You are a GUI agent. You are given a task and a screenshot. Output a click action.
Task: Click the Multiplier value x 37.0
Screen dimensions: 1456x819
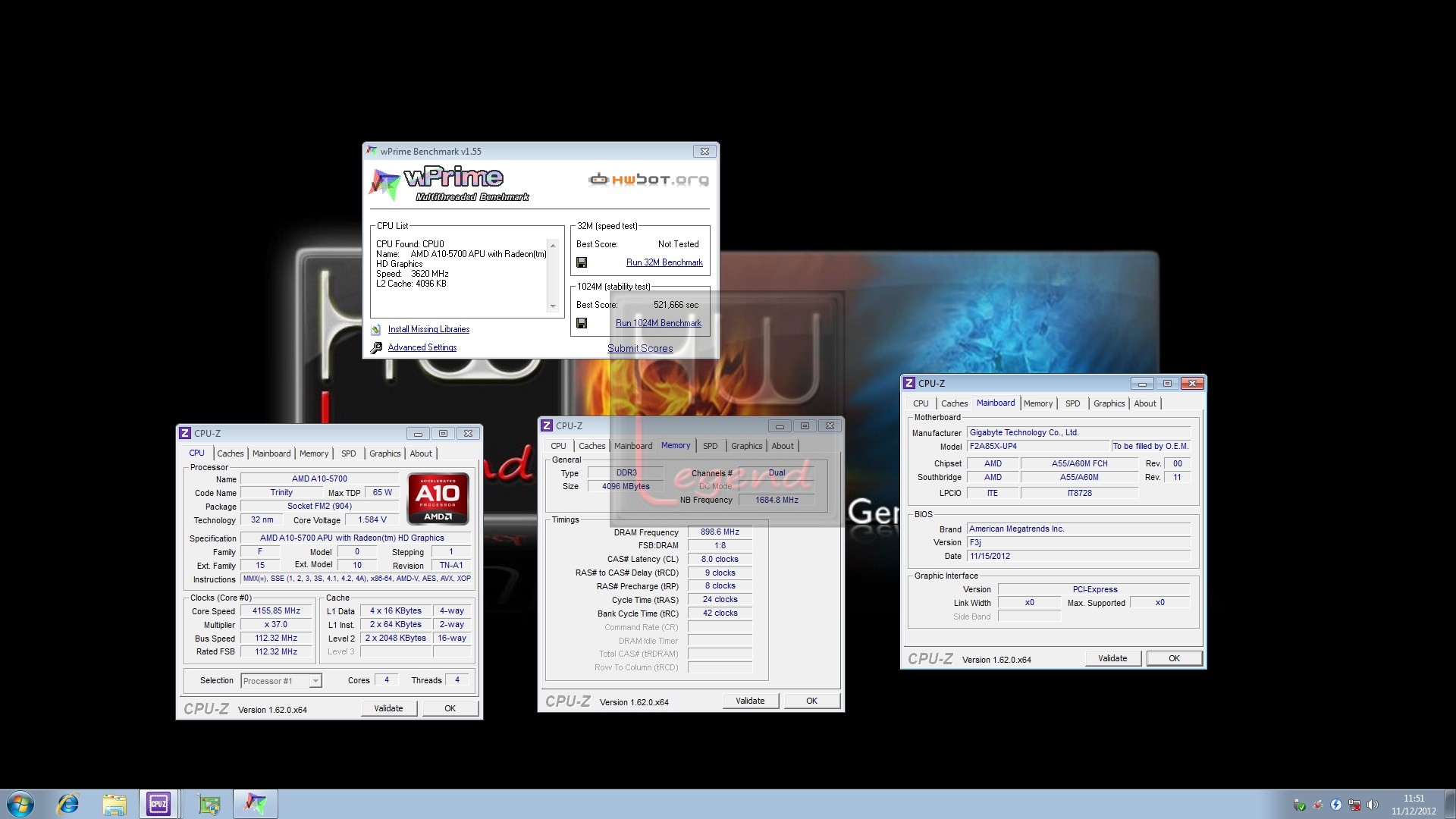276,625
